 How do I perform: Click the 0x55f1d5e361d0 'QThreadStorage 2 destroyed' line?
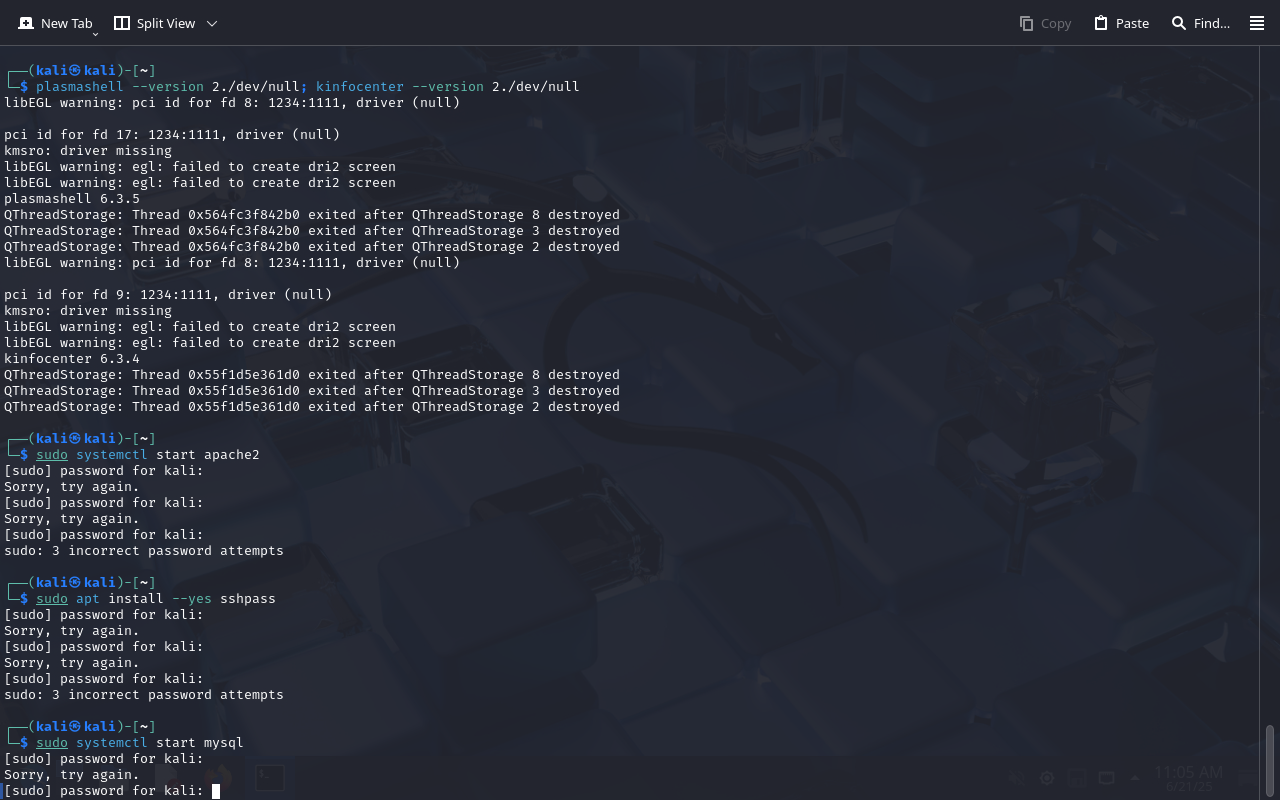click(312, 406)
